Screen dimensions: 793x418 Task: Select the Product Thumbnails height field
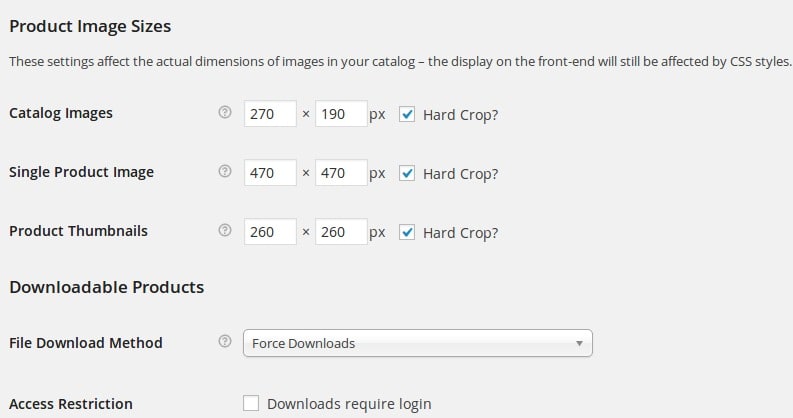point(341,232)
